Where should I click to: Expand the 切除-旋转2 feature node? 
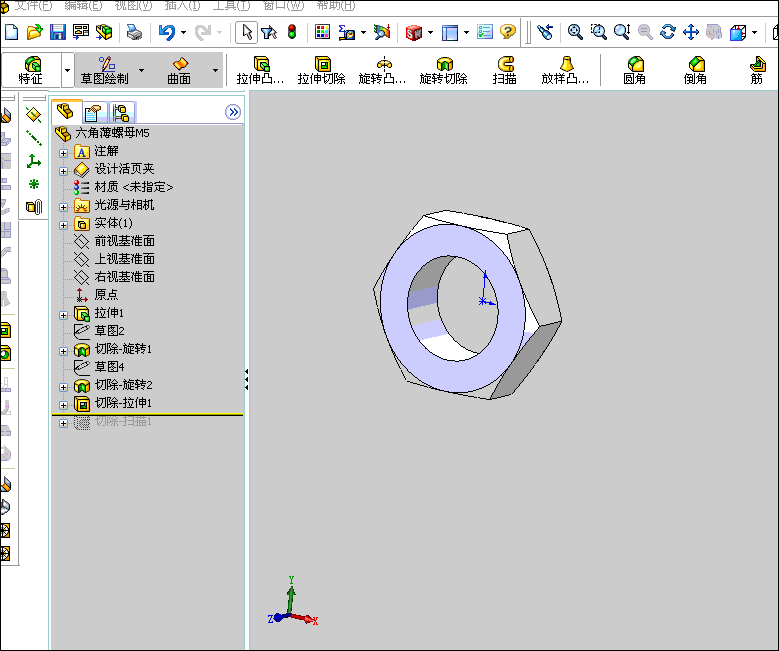pyautogui.click(x=64, y=387)
